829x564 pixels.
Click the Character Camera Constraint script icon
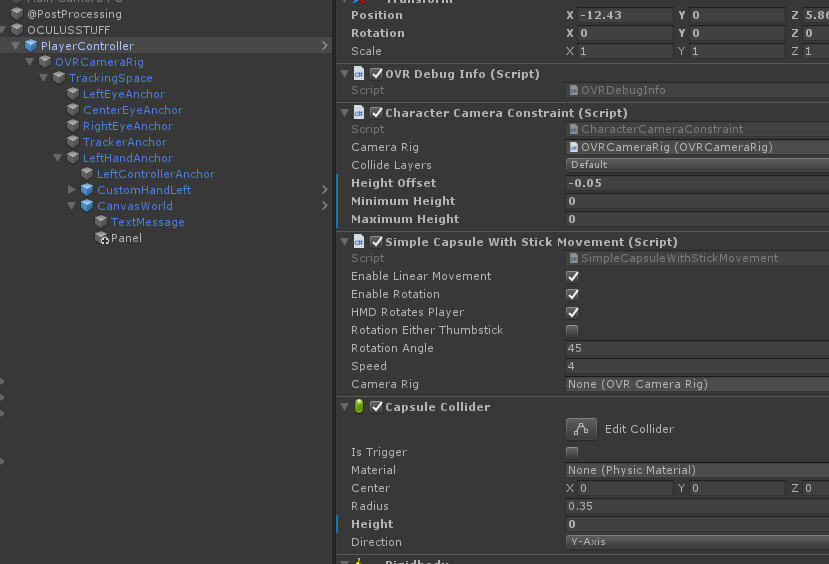coord(359,113)
